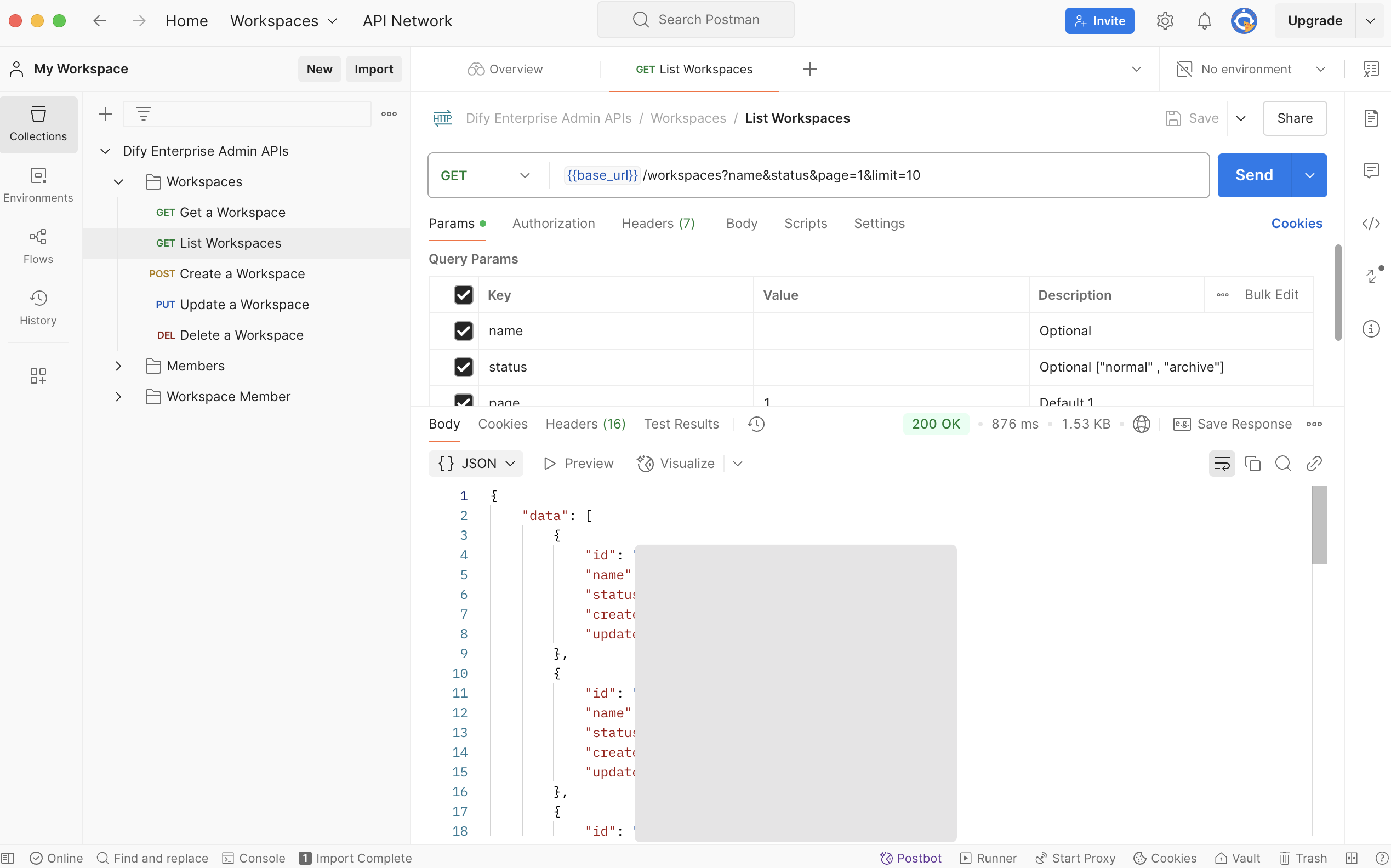Click the Share button

point(1294,118)
